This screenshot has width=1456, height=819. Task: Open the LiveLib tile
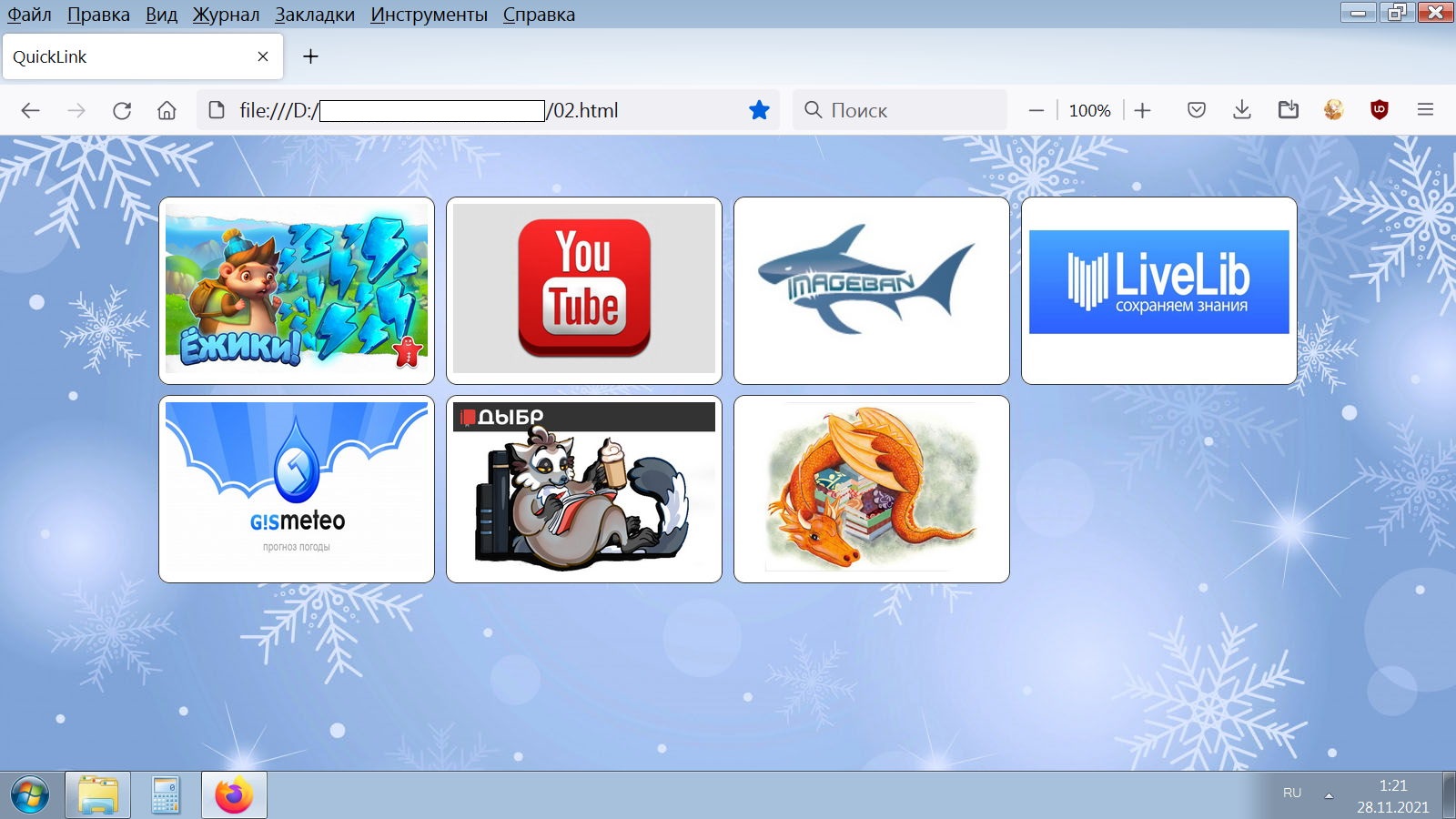(x=1159, y=291)
